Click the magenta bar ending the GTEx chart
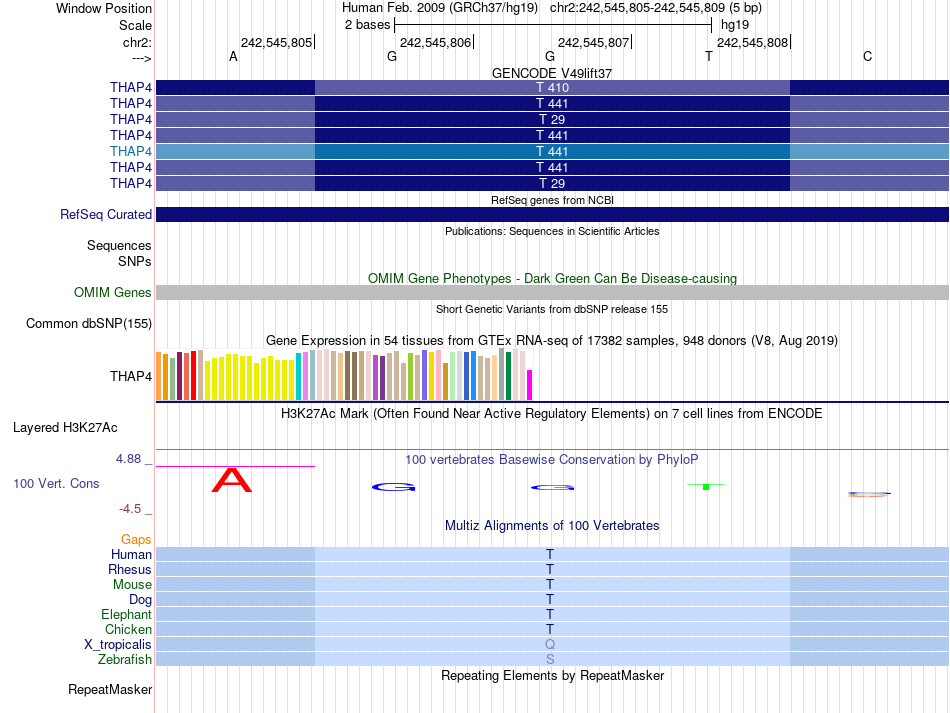Screen dimensions: 950x713 [530, 385]
